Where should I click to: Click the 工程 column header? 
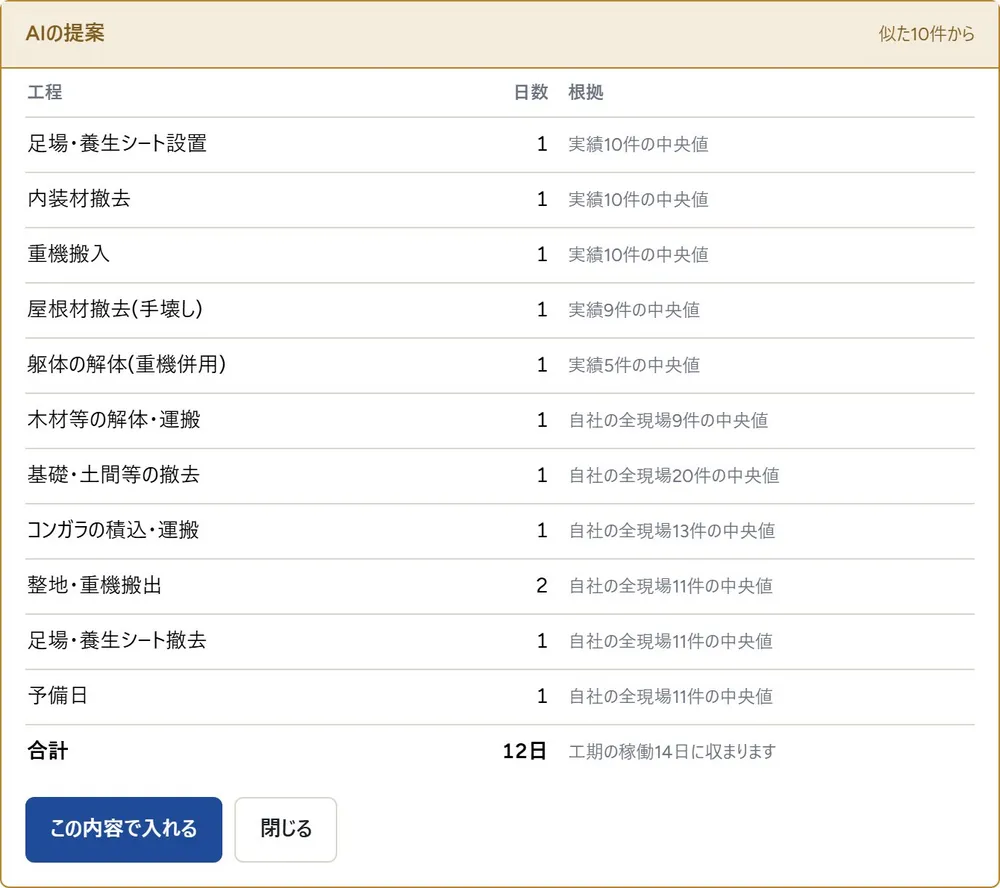click(45, 92)
